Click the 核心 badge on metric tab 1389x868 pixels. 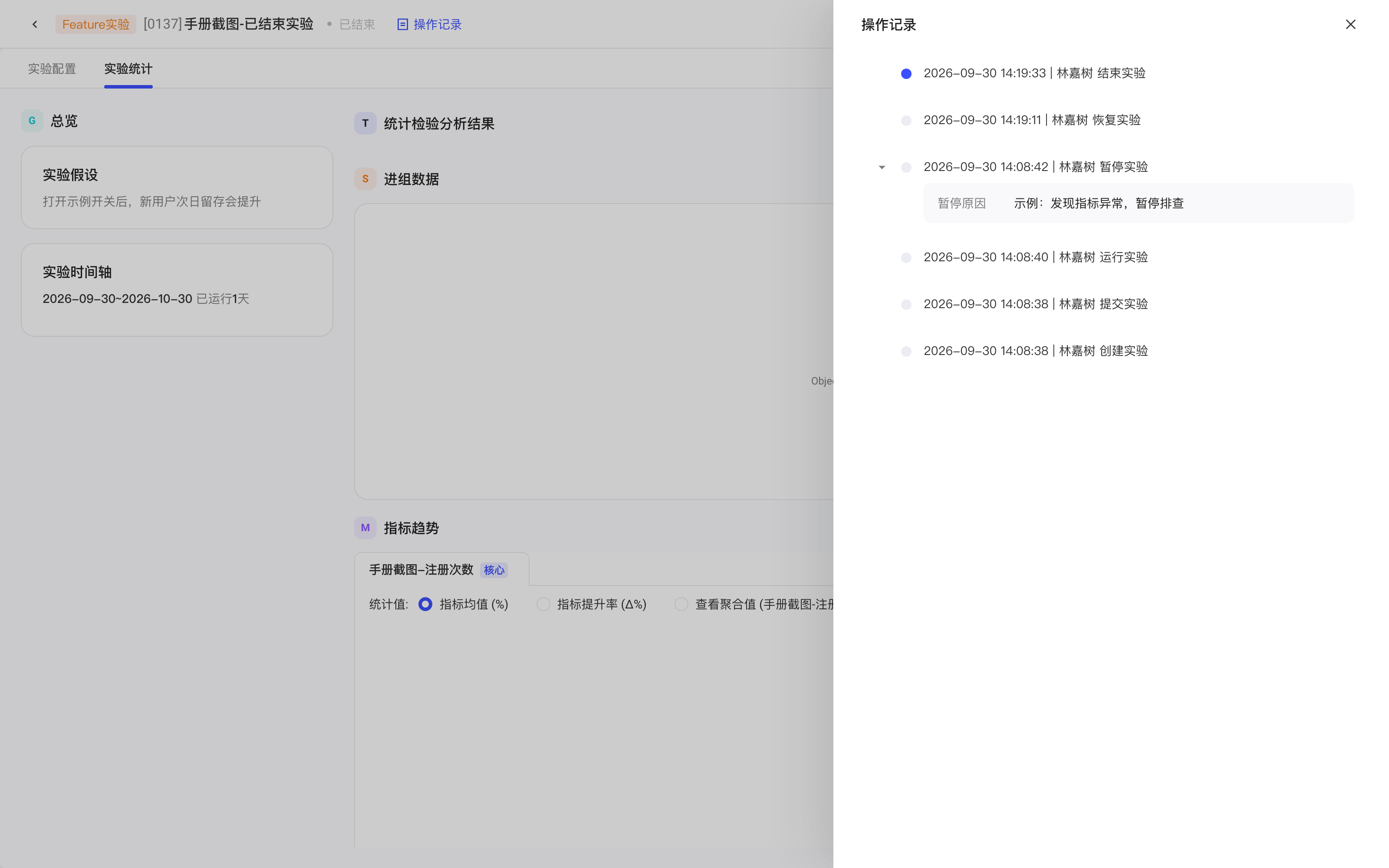tap(494, 570)
